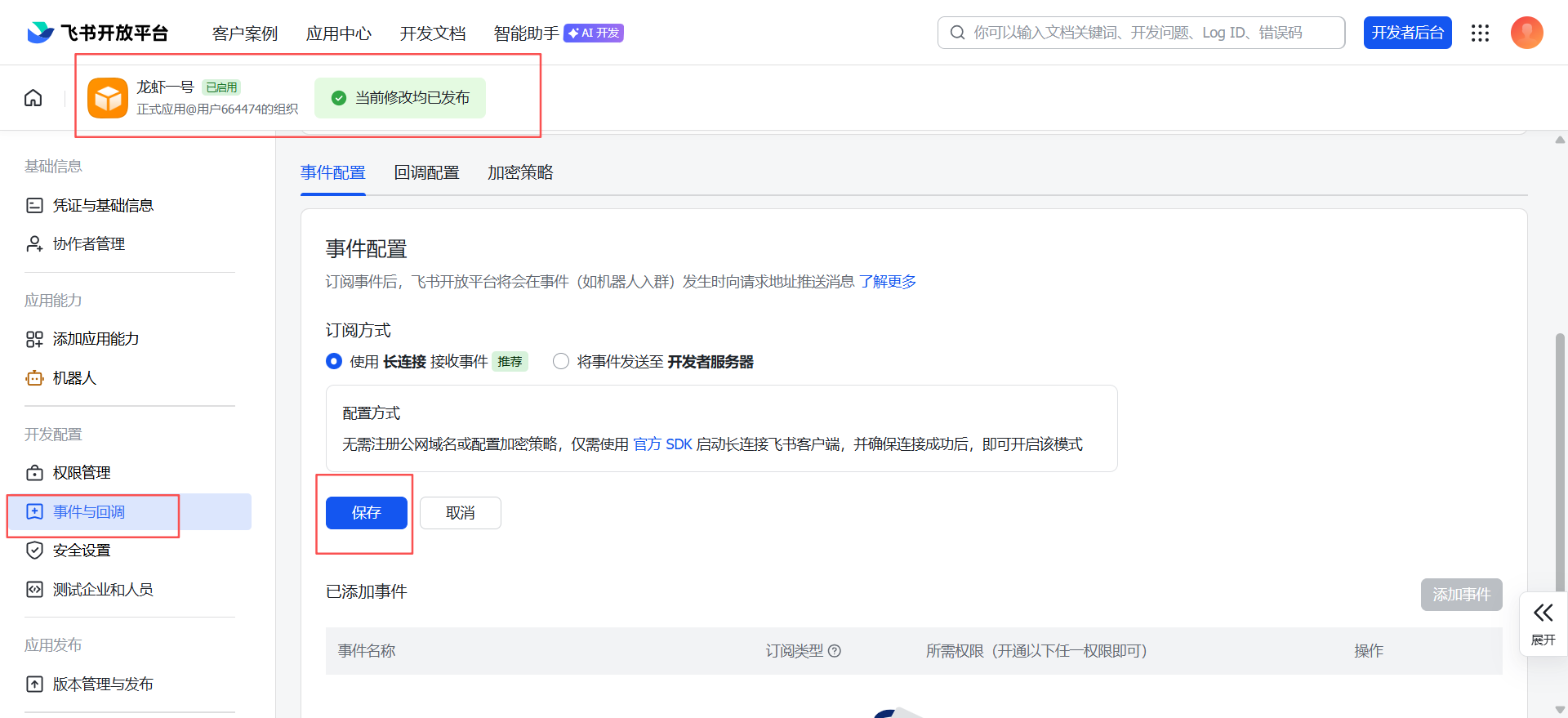Open the 了解更多 link
This screenshot has height=718, width=1568.
click(888, 282)
